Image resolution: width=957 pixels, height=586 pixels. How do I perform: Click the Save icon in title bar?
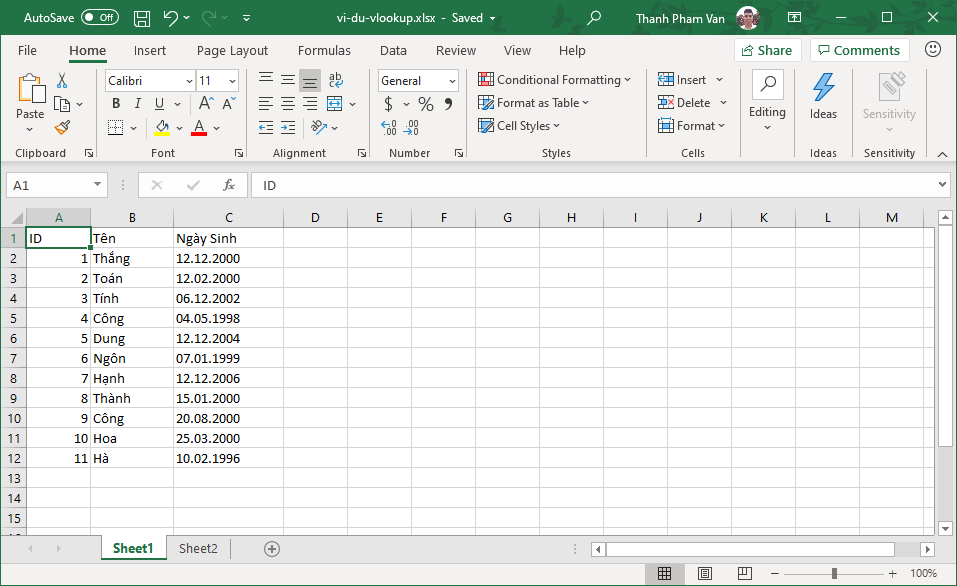click(142, 18)
